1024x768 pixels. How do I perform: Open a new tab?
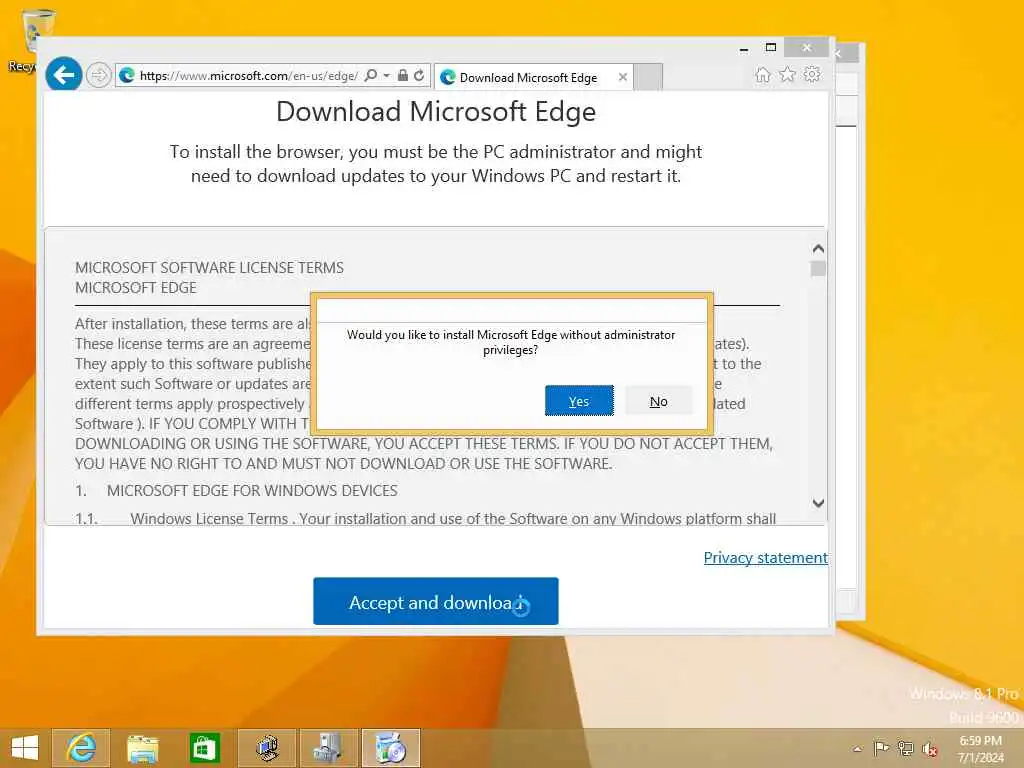click(x=648, y=77)
